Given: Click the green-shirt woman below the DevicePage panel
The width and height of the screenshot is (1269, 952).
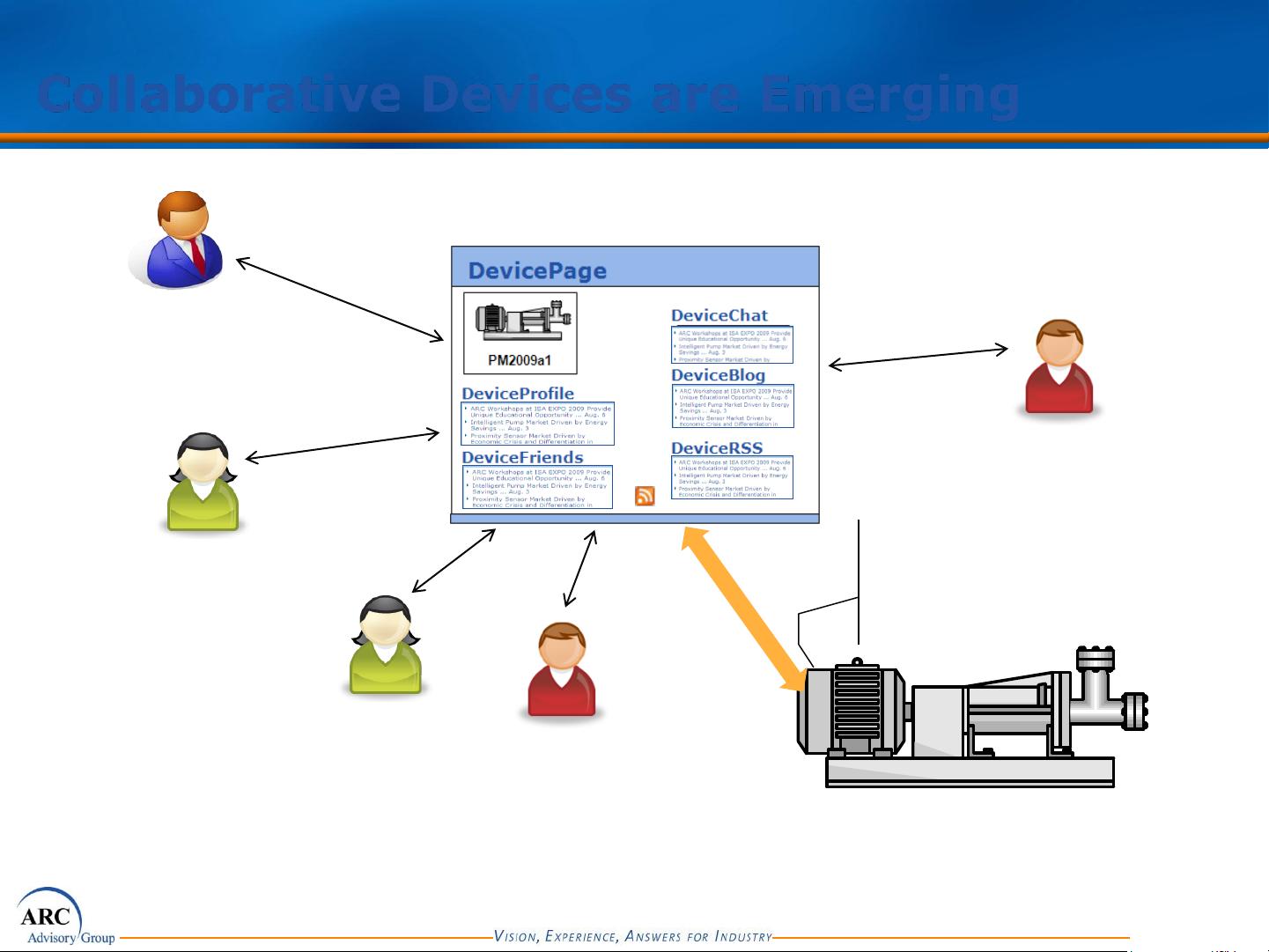Looking at the screenshot, I should [x=386, y=646].
